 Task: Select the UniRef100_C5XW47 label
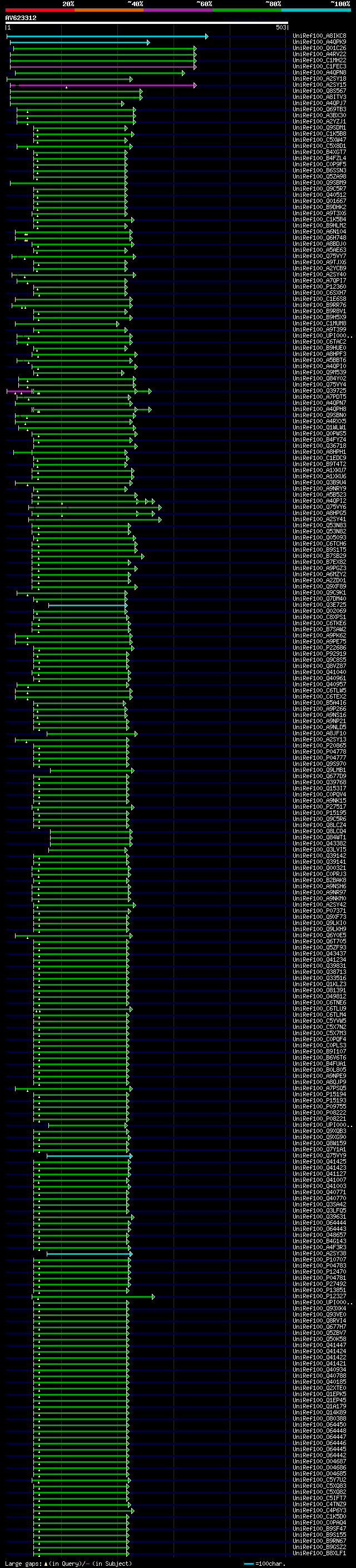pyautogui.click(x=319, y=140)
